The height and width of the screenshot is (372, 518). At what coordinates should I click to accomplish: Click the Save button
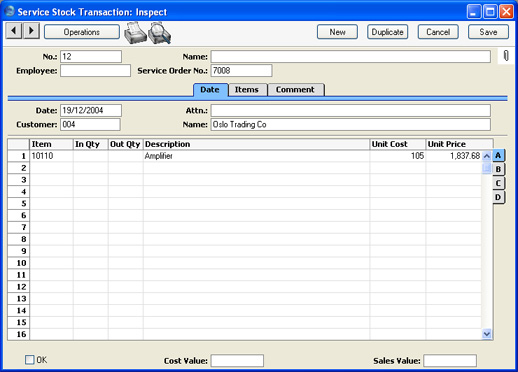tap(488, 32)
